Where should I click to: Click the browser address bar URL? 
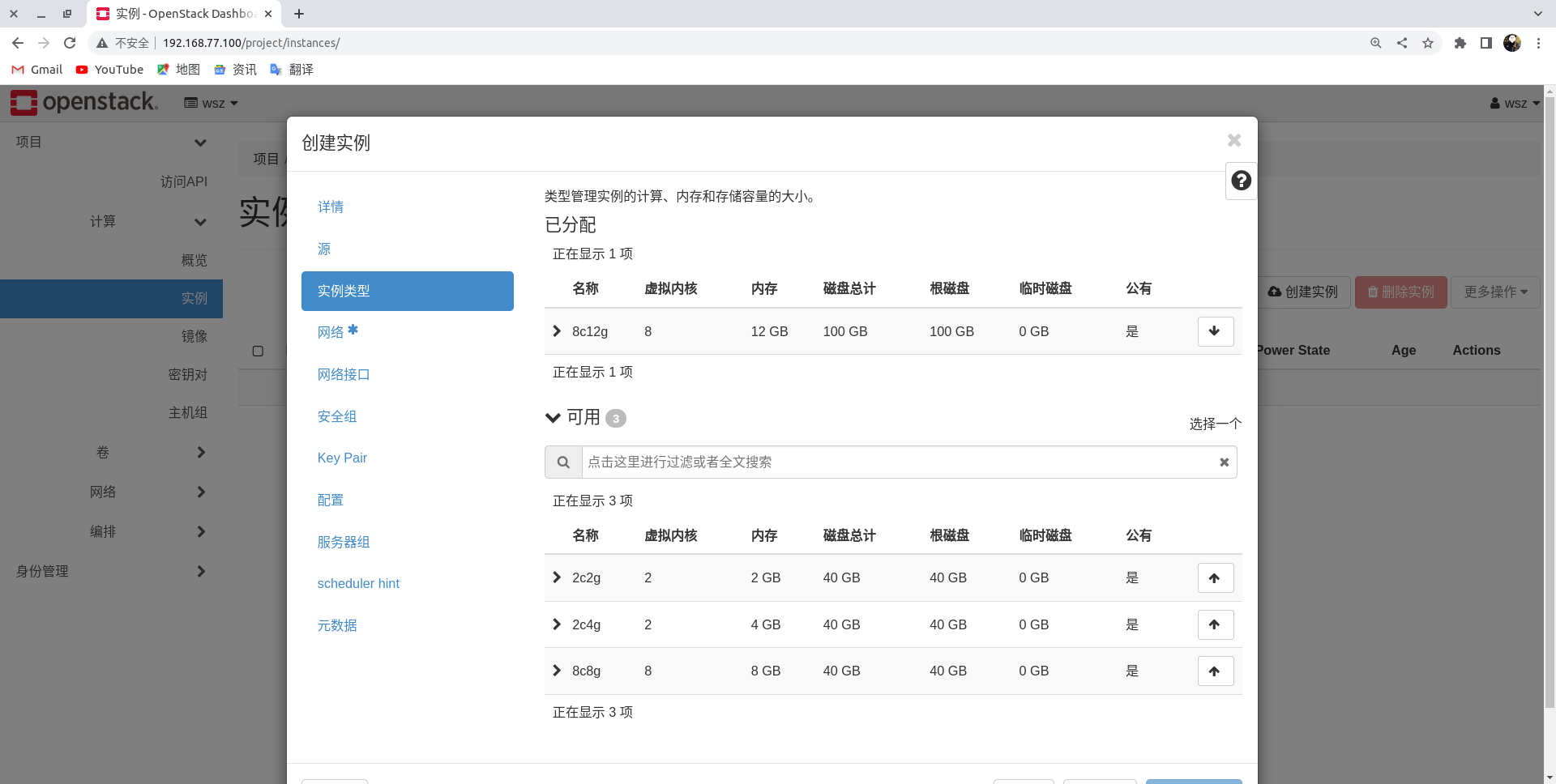click(x=251, y=43)
